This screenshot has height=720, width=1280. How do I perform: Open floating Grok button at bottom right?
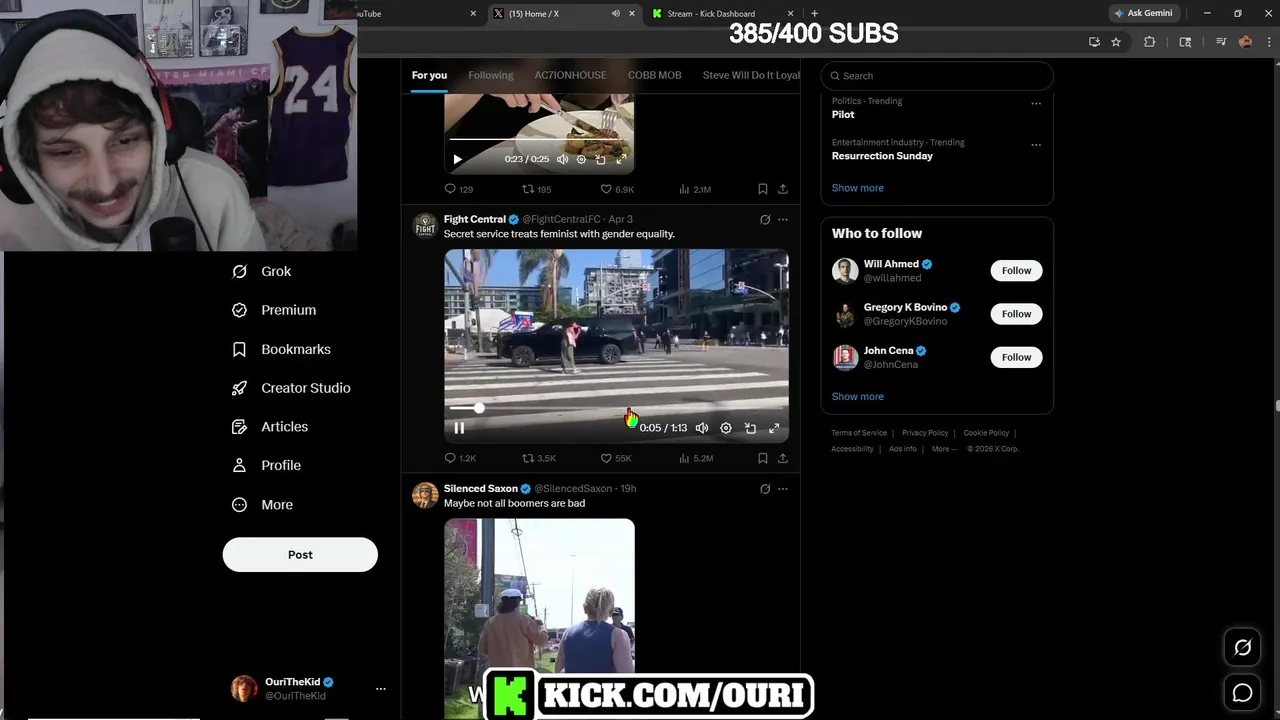pyautogui.click(x=1242, y=648)
